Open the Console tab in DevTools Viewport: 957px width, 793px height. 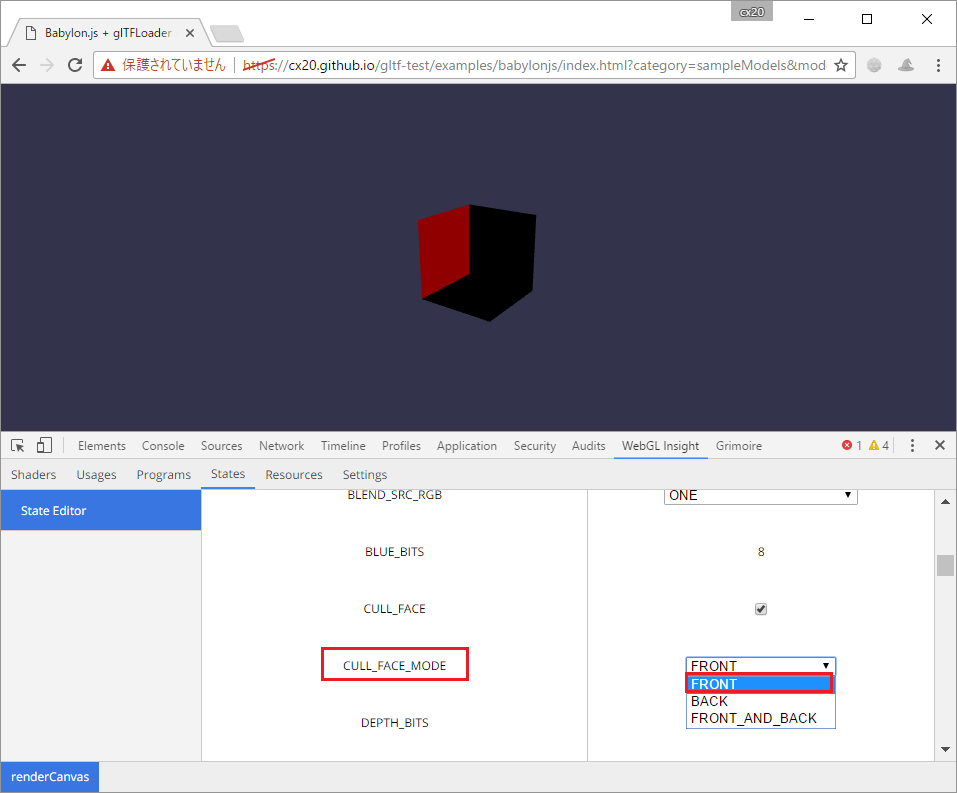point(163,446)
